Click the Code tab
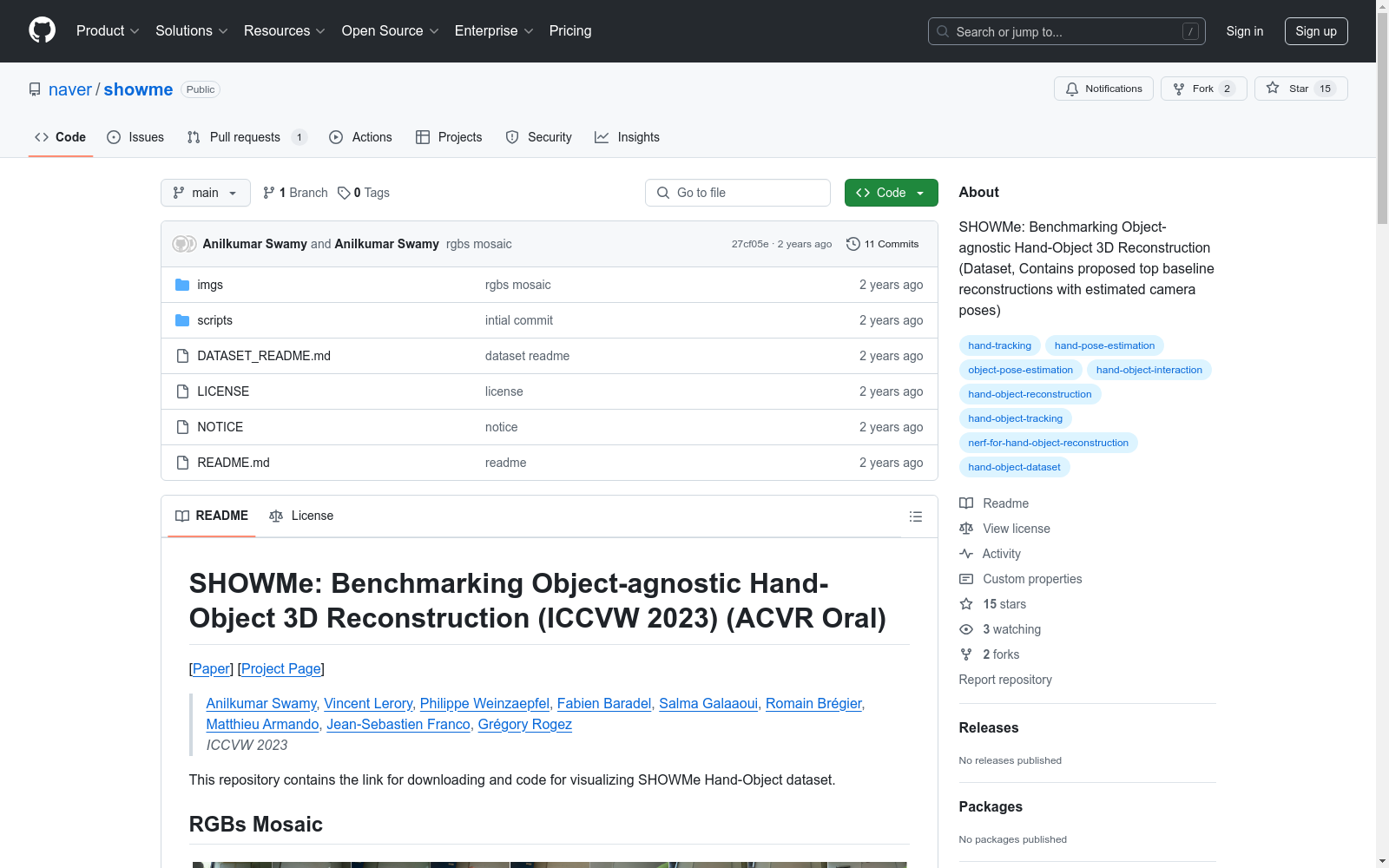The height and width of the screenshot is (868, 1389). (61, 137)
